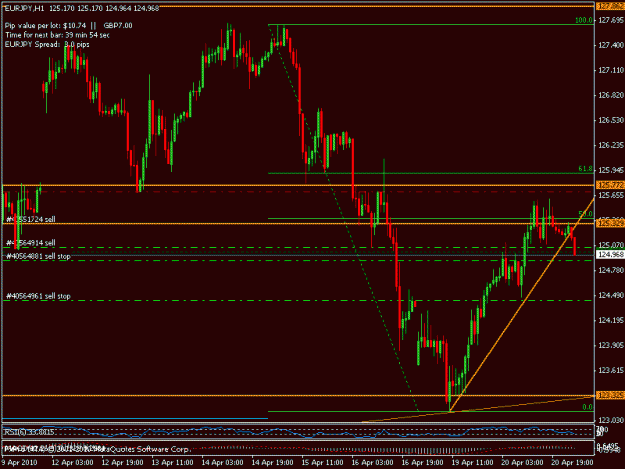
Task: Click the Fibonacci 100.0 level label
Action: pyautogui.click(x=584, y=20)
